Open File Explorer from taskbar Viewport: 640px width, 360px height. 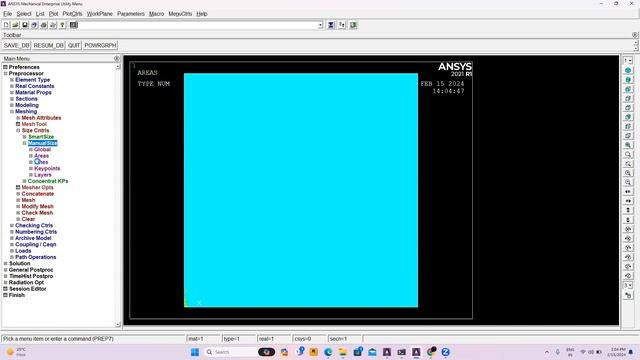[x=343, y=352]
